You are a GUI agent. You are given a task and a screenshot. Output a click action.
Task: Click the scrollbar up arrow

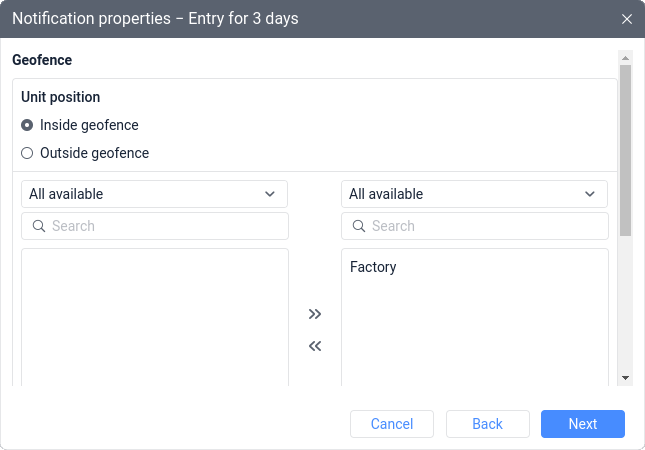click(x=626, y=58)
